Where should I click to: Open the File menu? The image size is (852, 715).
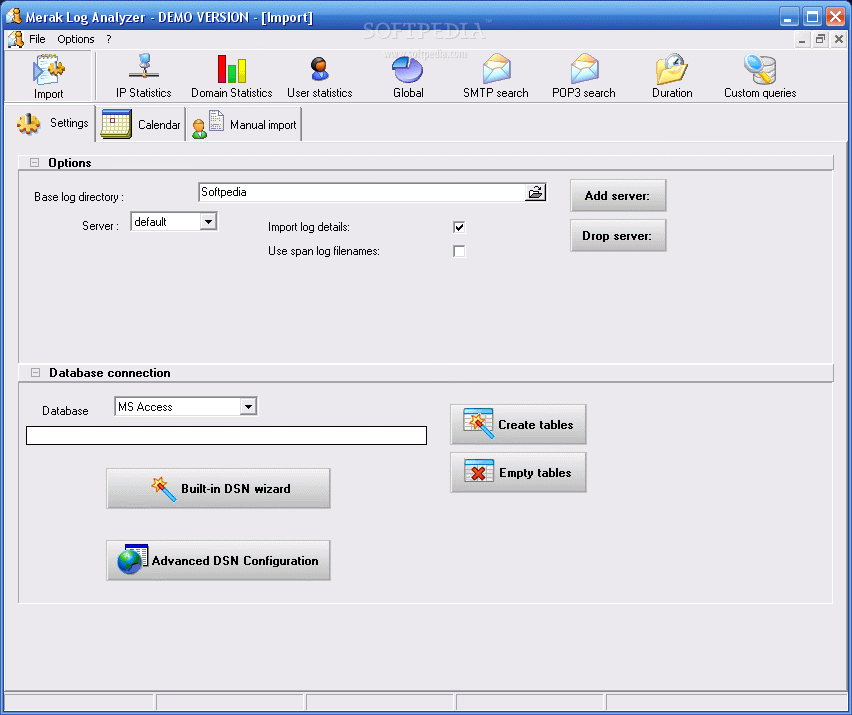tap(37, 39)
